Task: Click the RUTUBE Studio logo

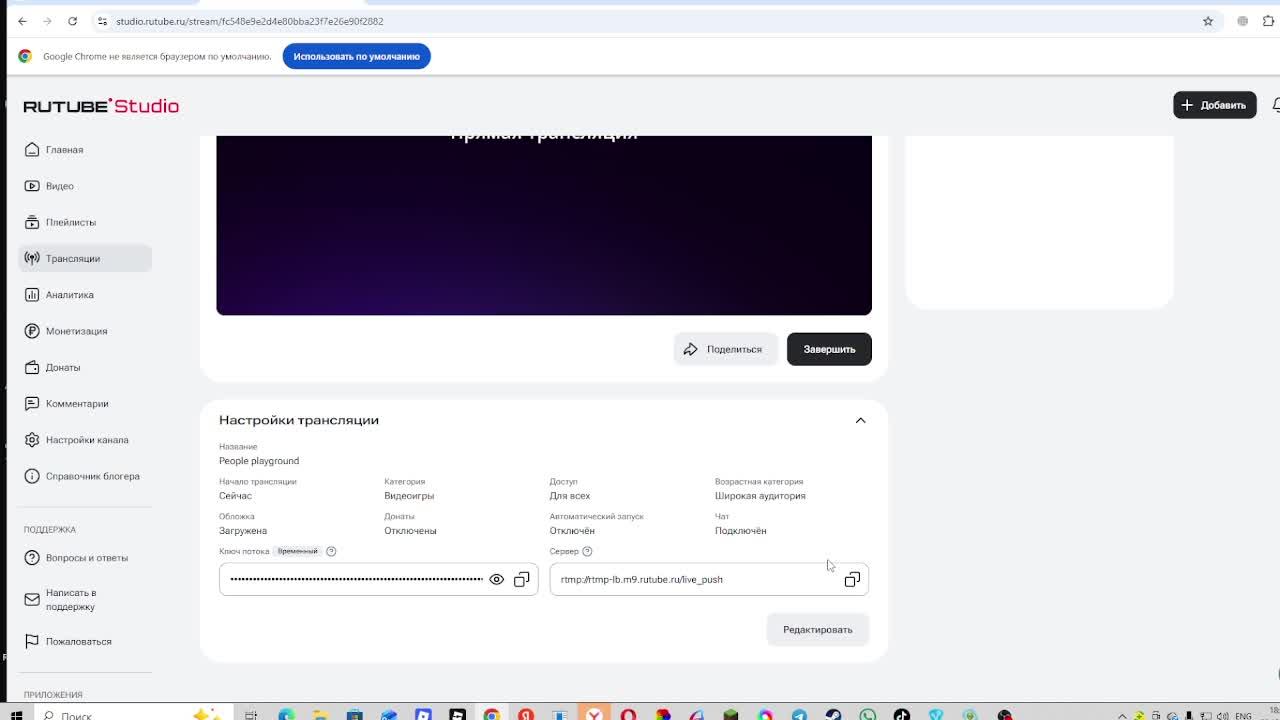Action: tap(101, 106)
